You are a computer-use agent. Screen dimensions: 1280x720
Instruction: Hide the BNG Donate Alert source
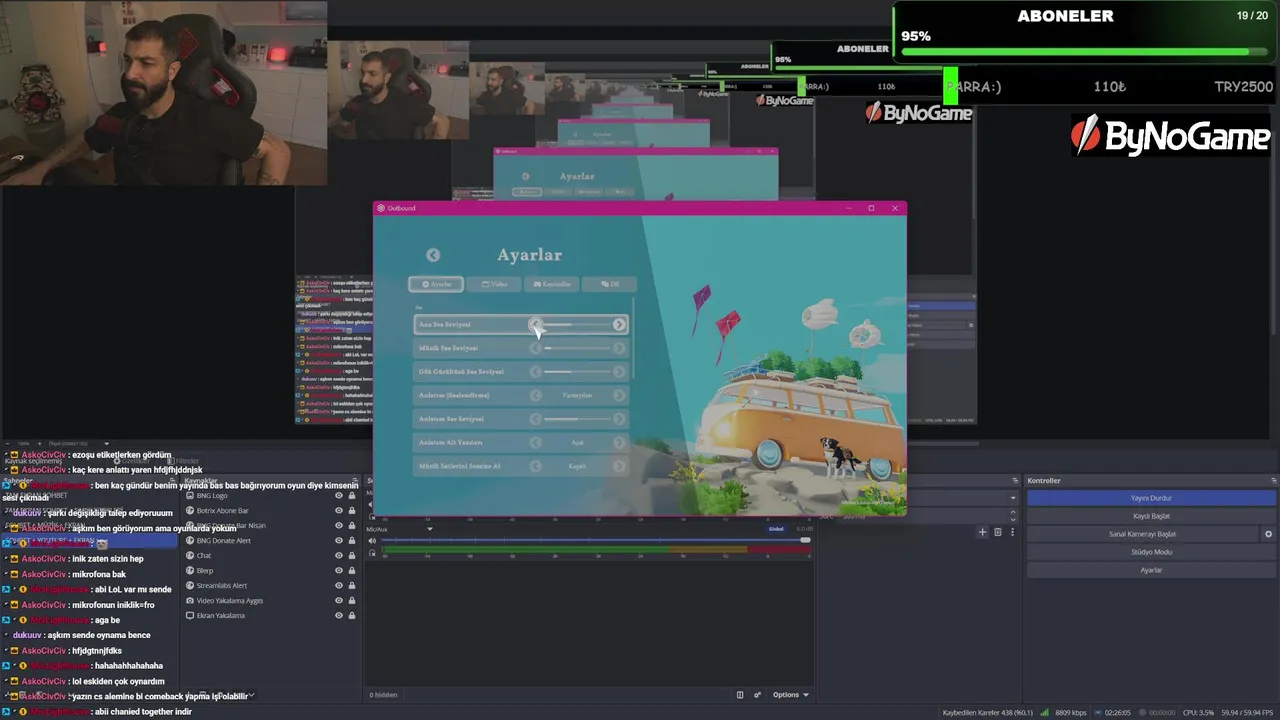pos(339,541)
